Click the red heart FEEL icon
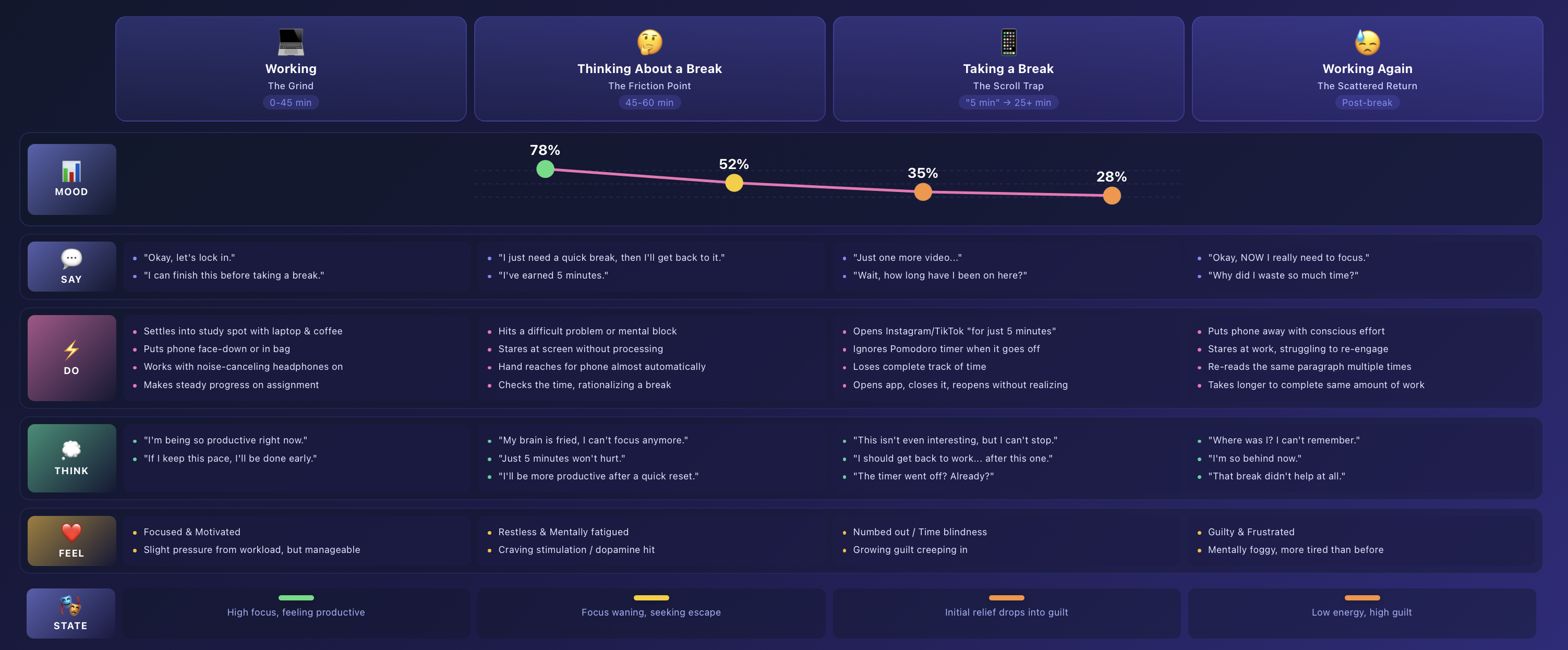Viewport: 1568px width, 650px height. point(71,533)
